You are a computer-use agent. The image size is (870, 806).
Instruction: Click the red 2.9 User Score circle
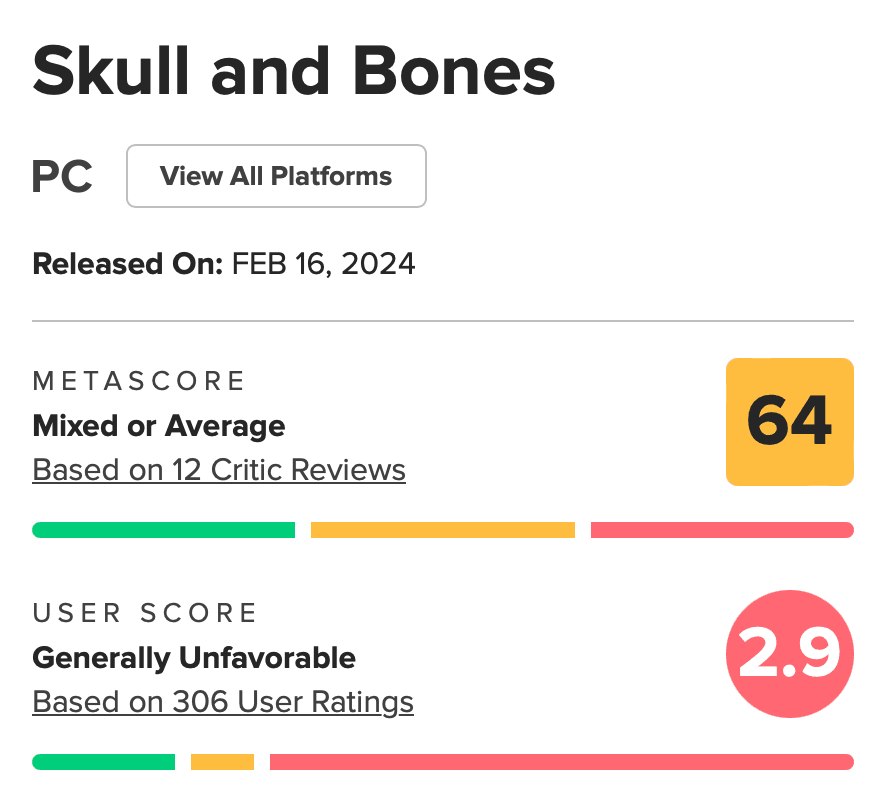(789, 654)
